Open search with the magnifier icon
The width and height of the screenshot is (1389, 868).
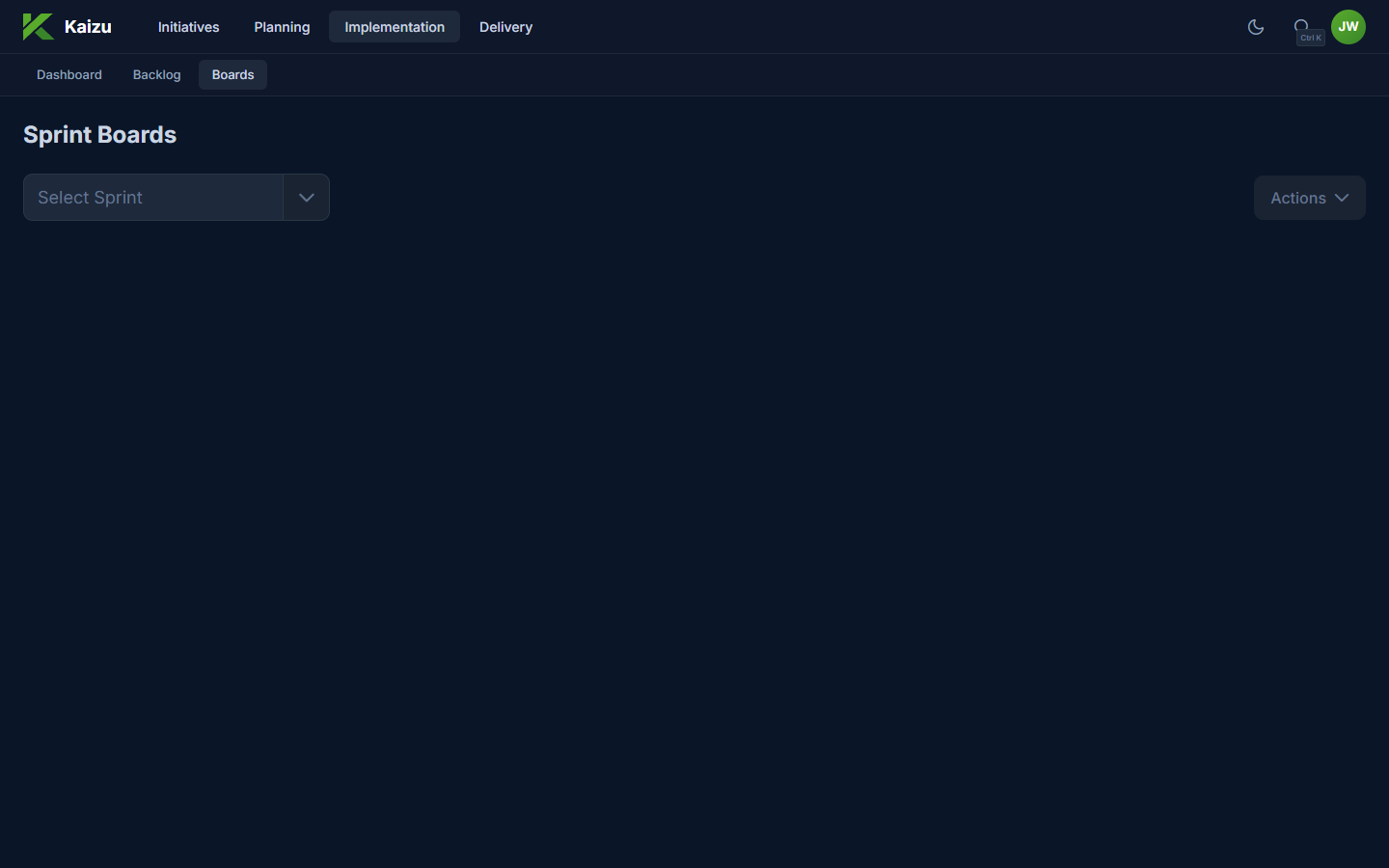click(x=1300, y=24)
